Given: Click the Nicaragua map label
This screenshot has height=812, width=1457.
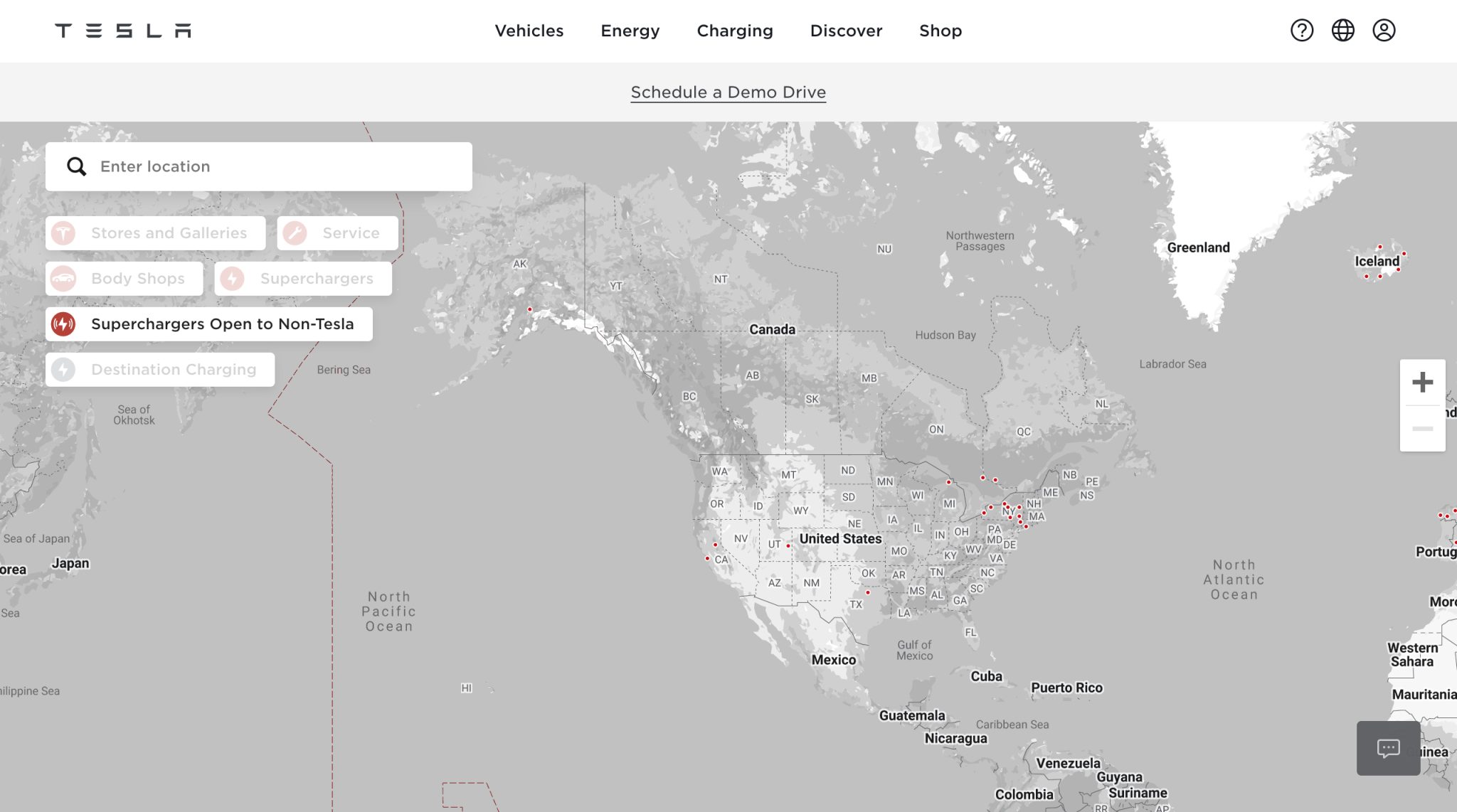Looking at the screenshot, I should pos(955,738).
